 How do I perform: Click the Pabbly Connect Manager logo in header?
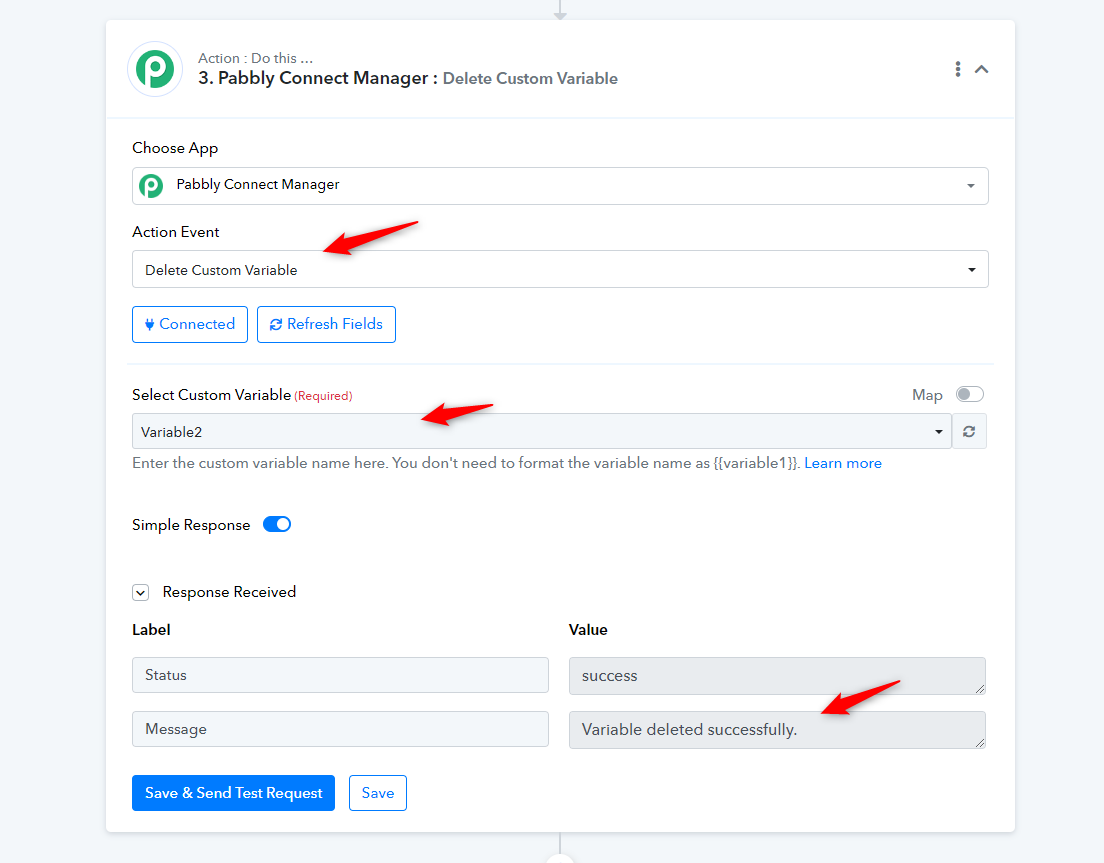click(155, 69)
